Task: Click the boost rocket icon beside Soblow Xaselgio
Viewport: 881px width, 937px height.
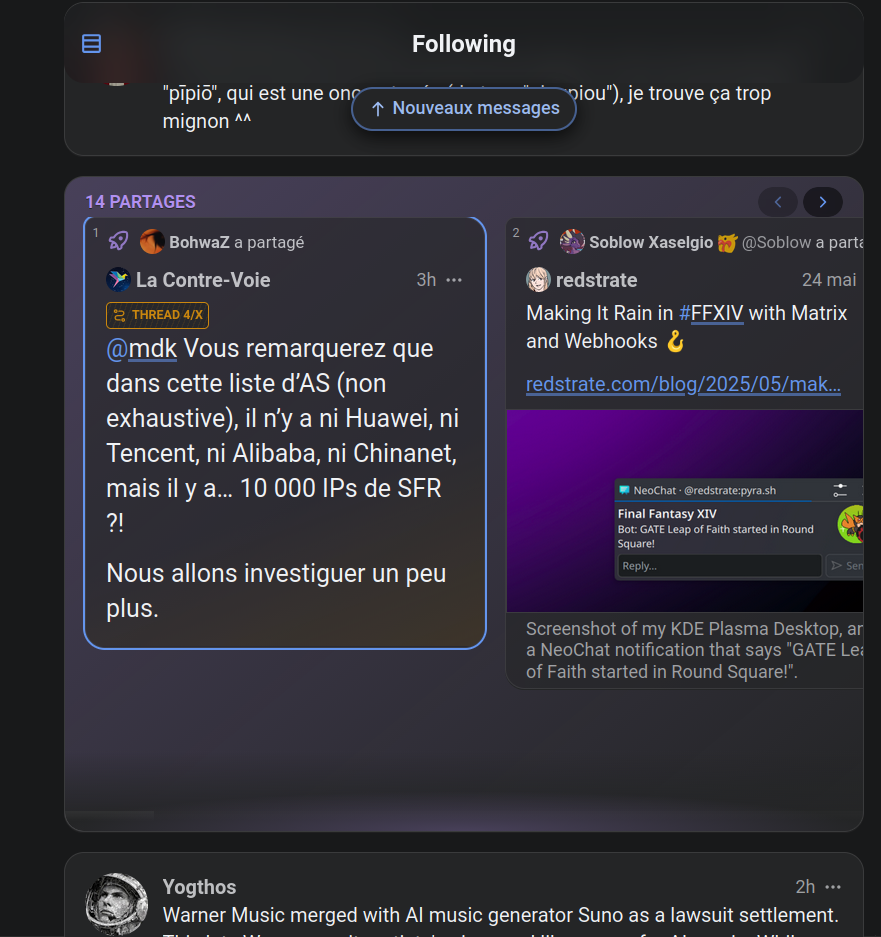Action: tap(539, 241)
